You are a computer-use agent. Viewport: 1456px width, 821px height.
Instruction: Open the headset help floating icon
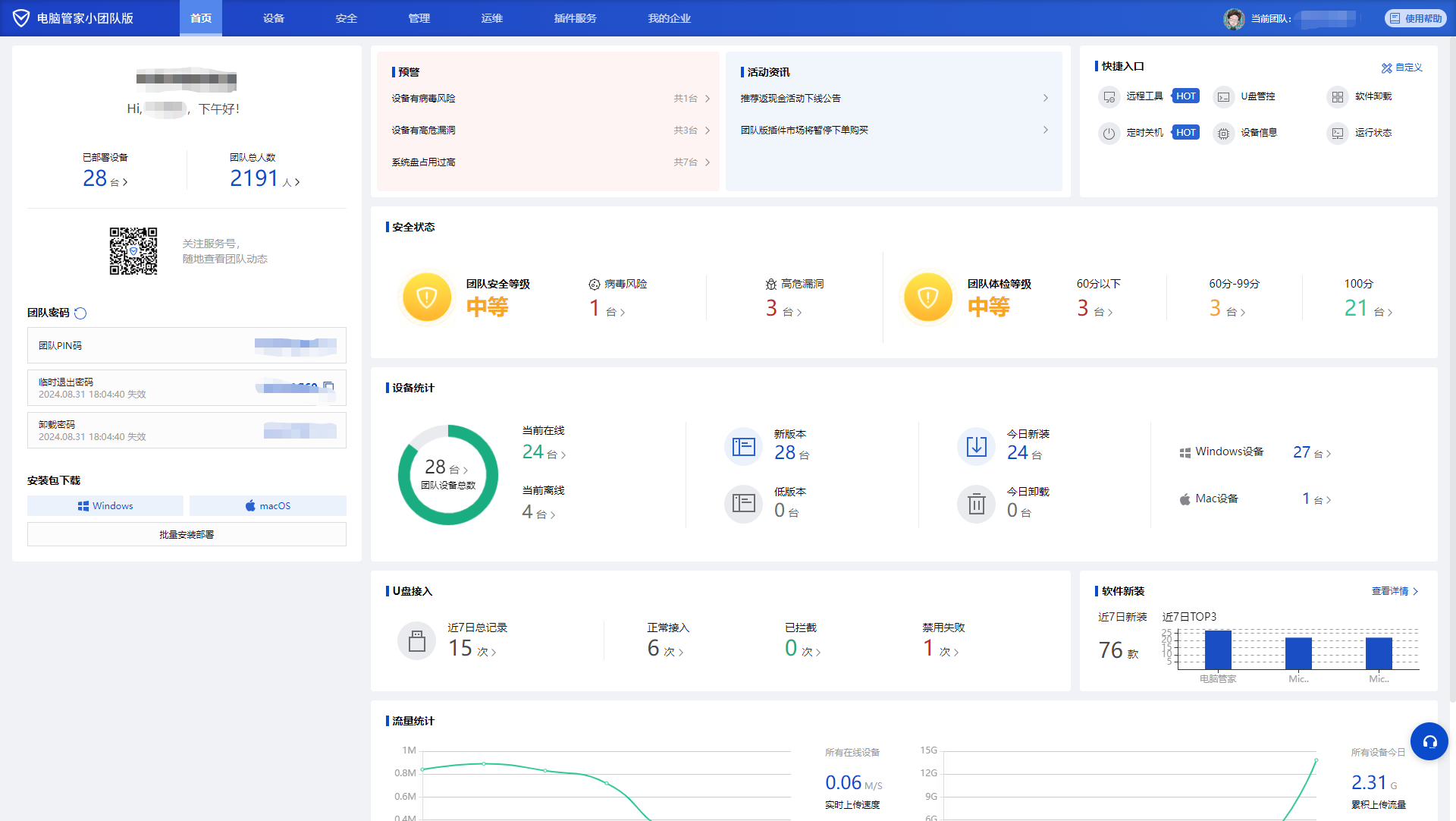(x=1430, y=741)
